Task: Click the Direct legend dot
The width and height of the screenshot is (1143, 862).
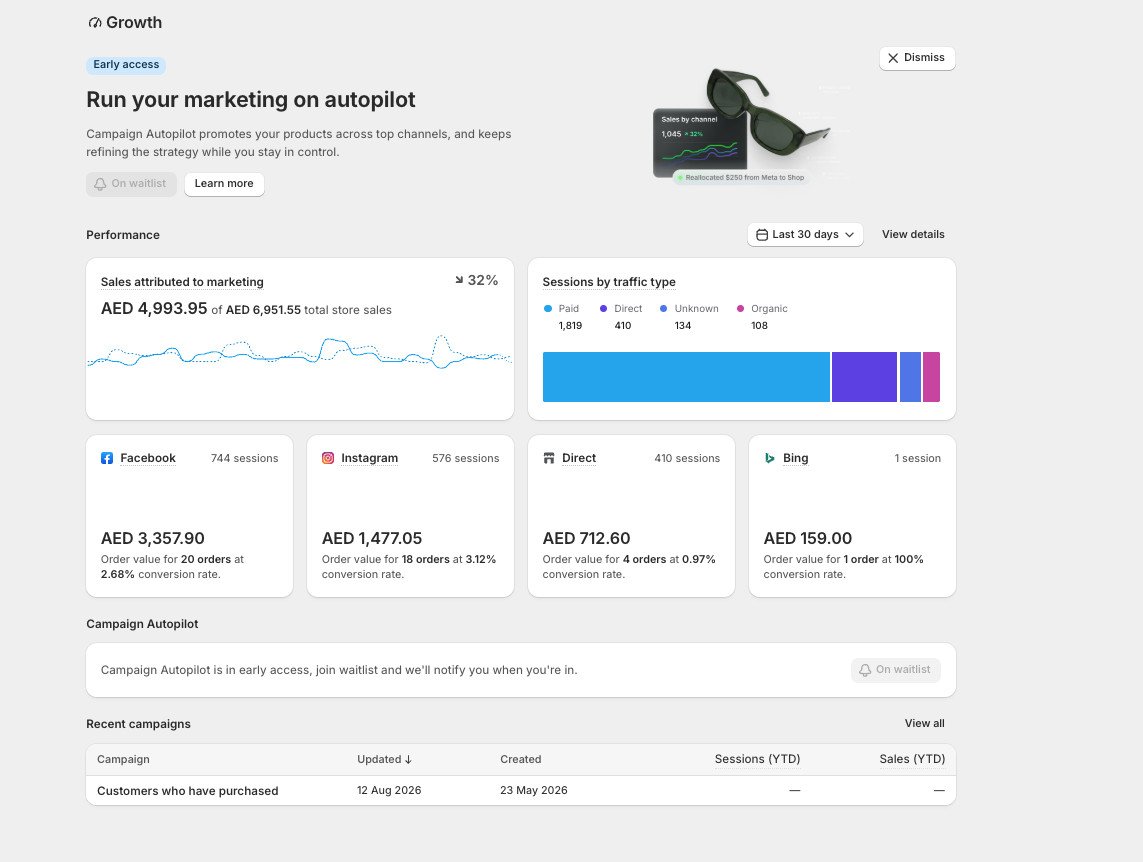Action: [604, 309]
